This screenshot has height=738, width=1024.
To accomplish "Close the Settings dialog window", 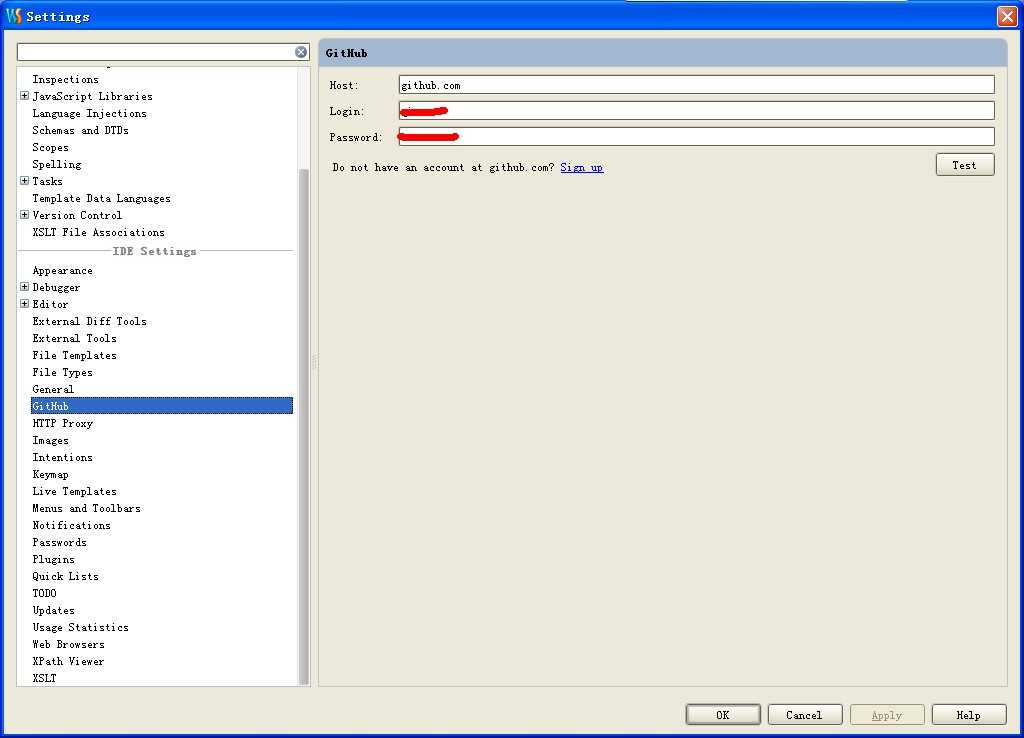I will click(1007, 16).
